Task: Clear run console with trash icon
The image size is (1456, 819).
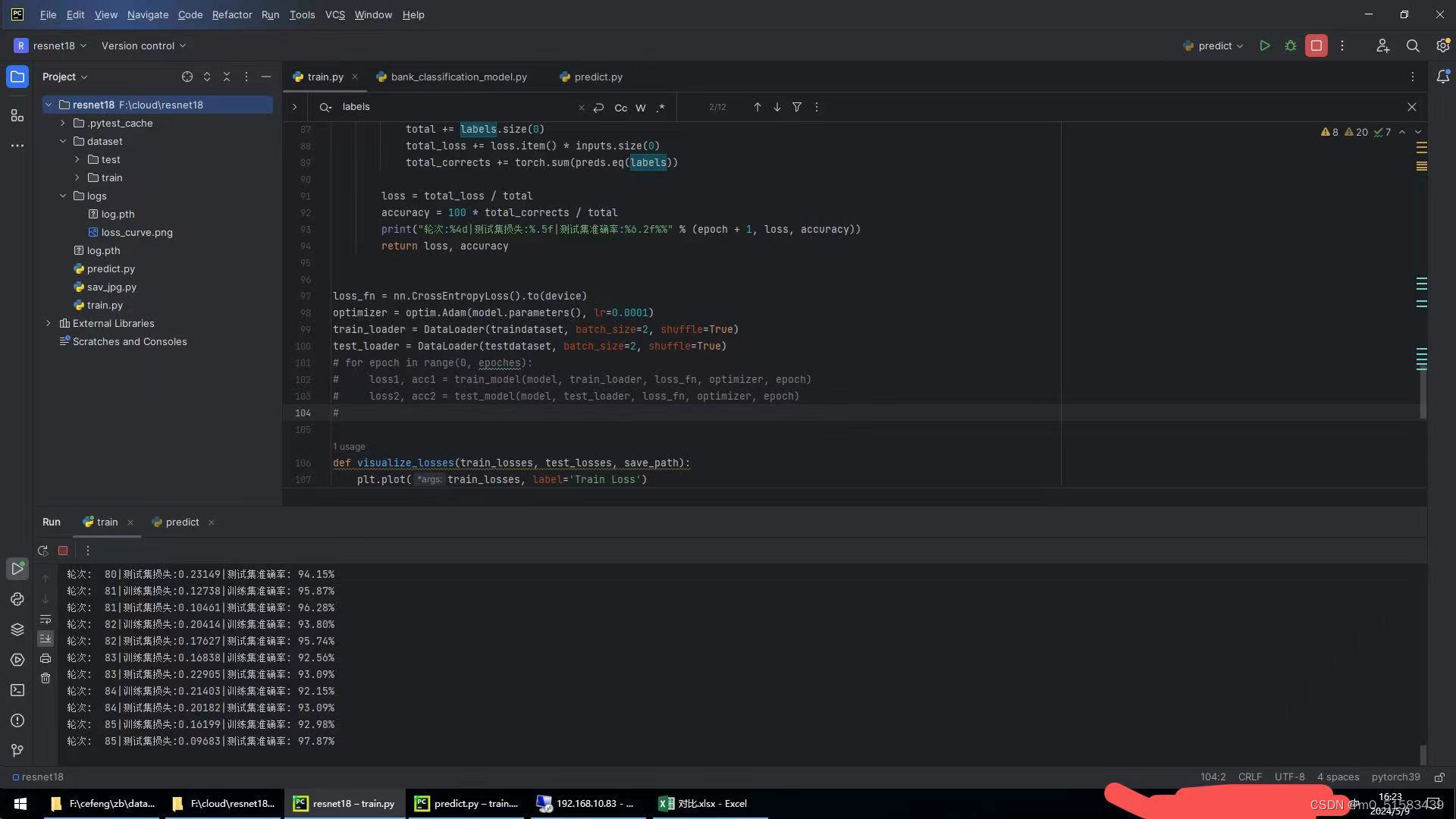Action: coord(45,678)
